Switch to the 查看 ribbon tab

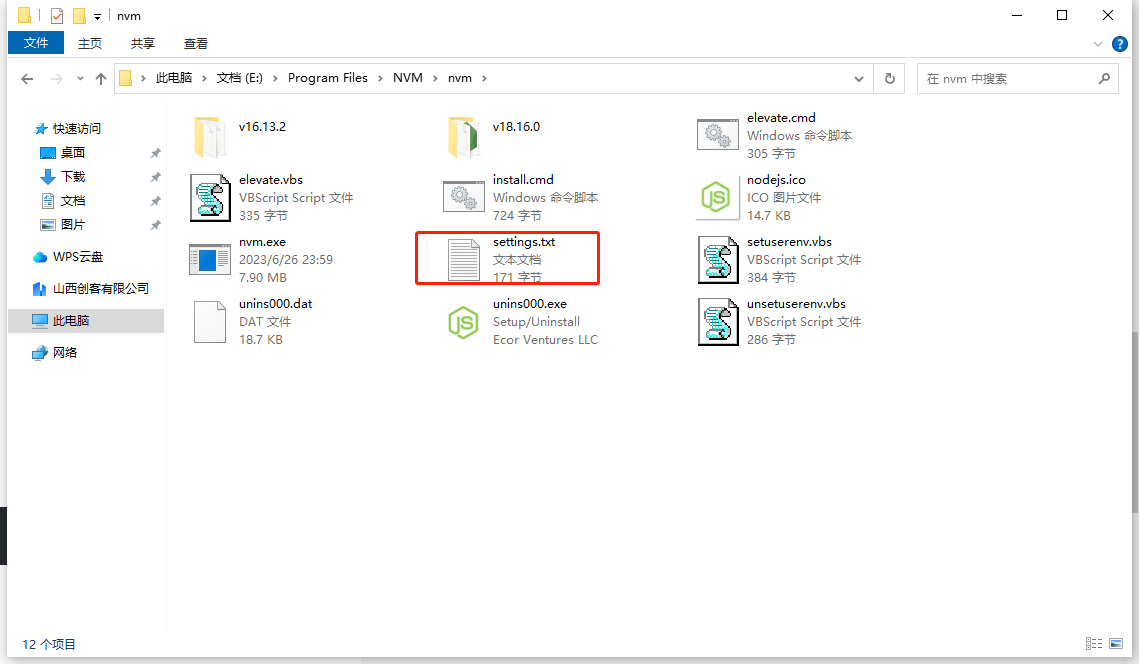tap(196, 43)
